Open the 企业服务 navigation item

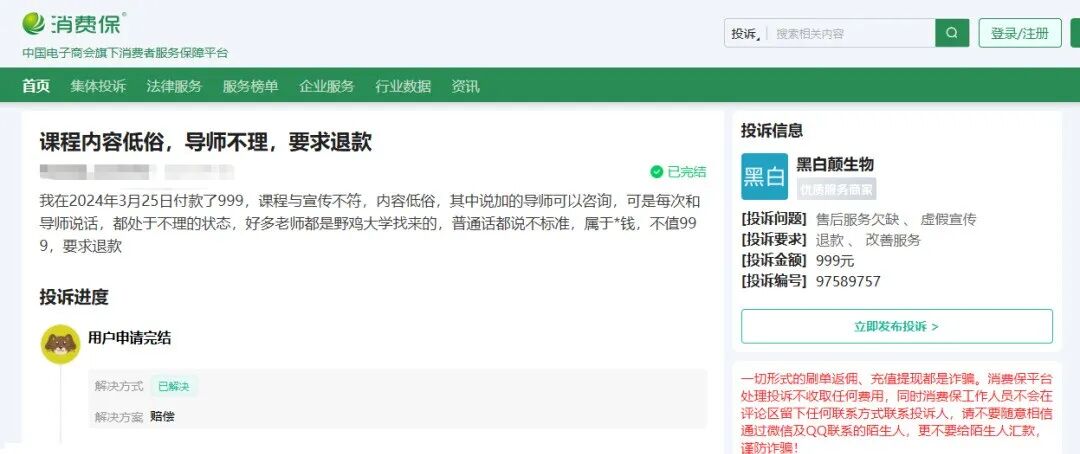326,86
